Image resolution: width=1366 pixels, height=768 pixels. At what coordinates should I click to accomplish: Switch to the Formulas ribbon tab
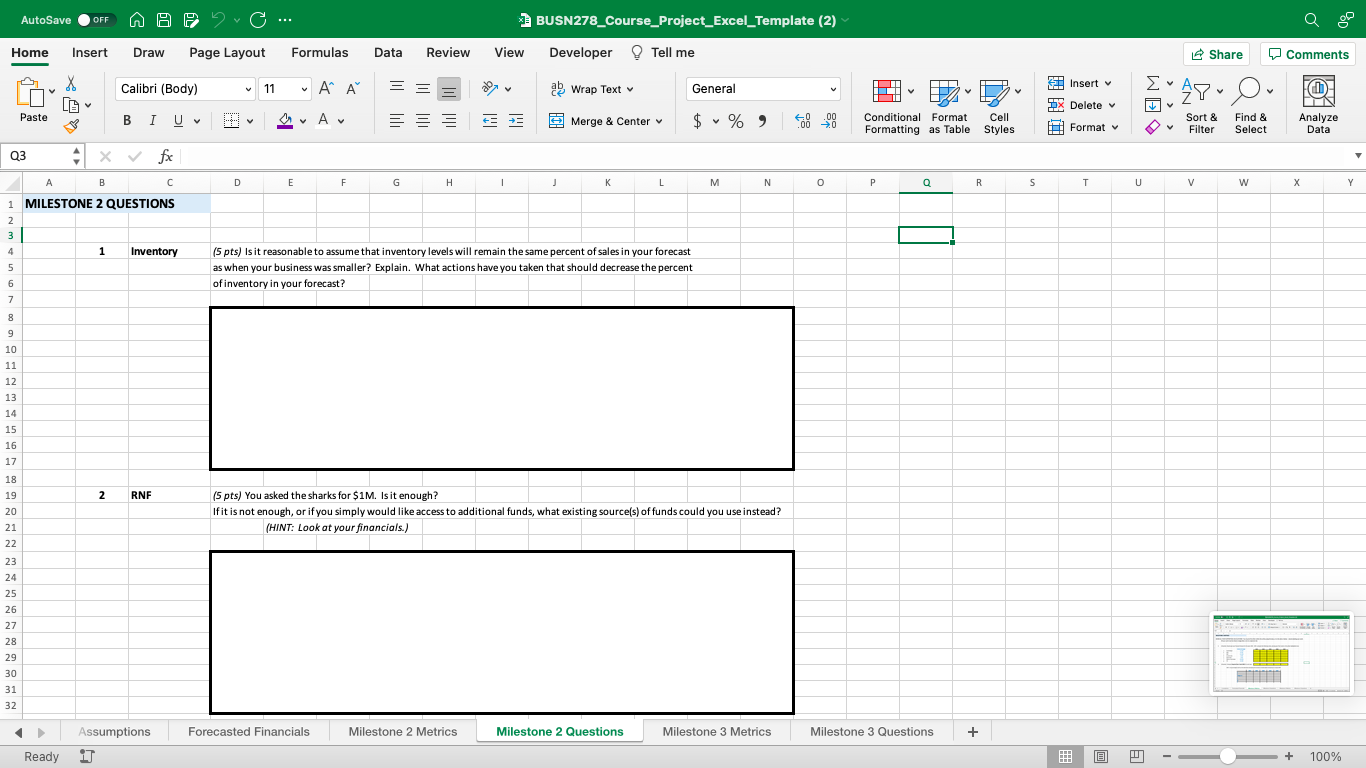[320, 52]
